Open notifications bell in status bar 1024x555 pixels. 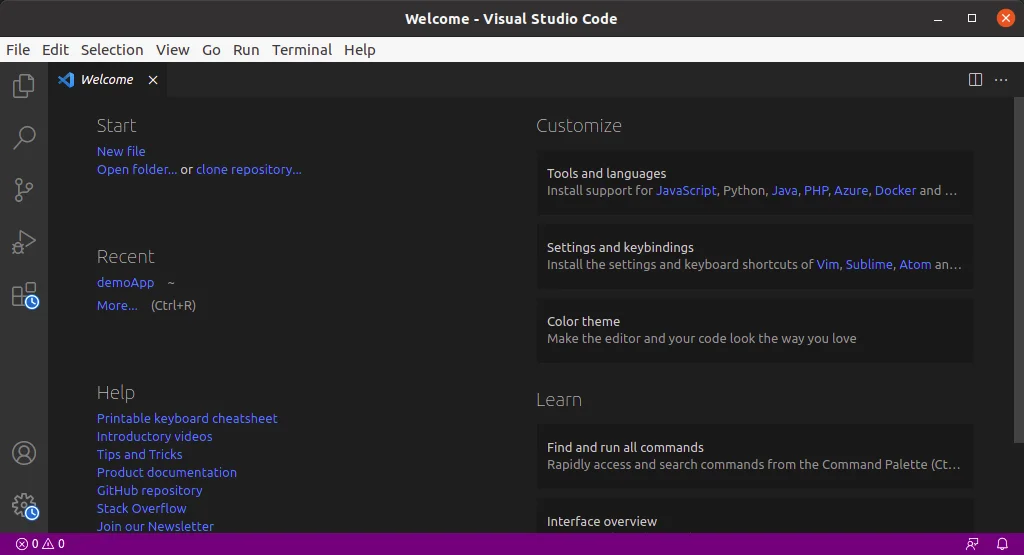pos(1003,544)
